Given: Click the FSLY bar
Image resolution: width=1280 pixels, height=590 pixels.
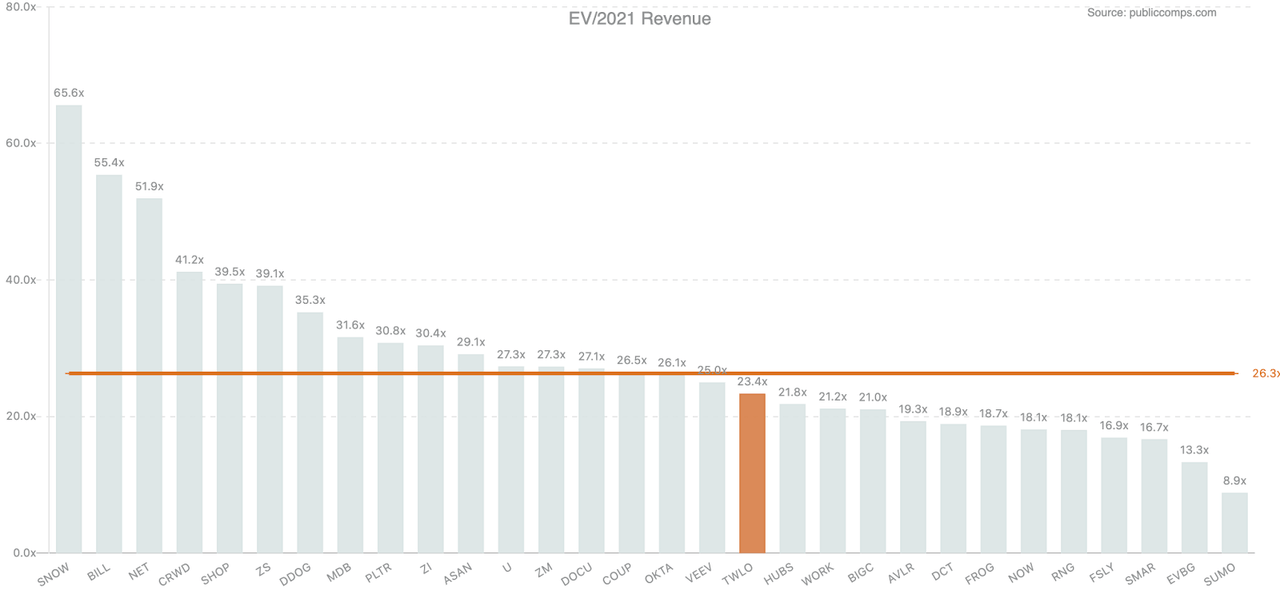Looking at the screenshot, I should (1114, 495).
